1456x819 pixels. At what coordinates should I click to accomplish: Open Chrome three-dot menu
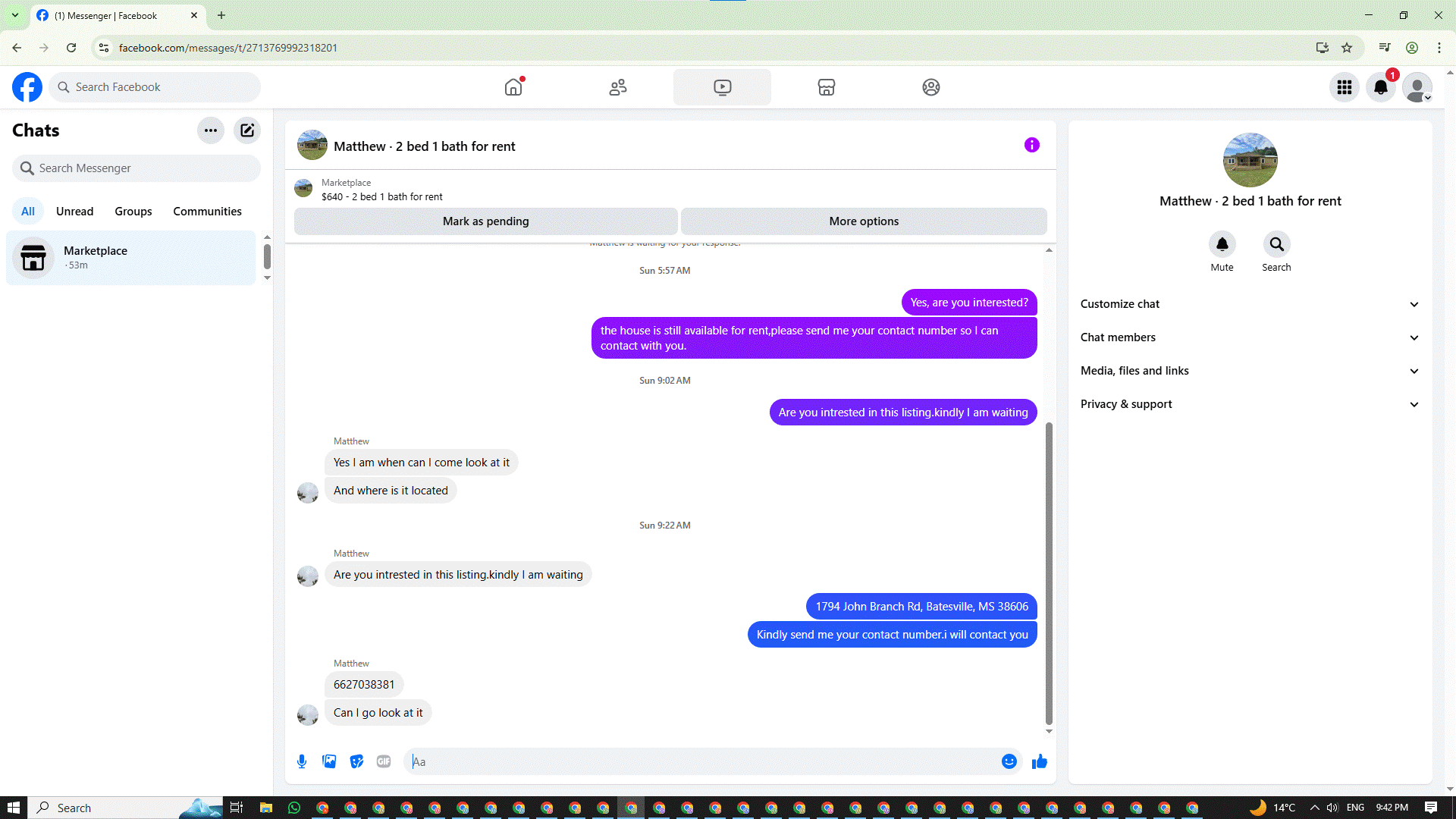click(x=1439, y=48)
